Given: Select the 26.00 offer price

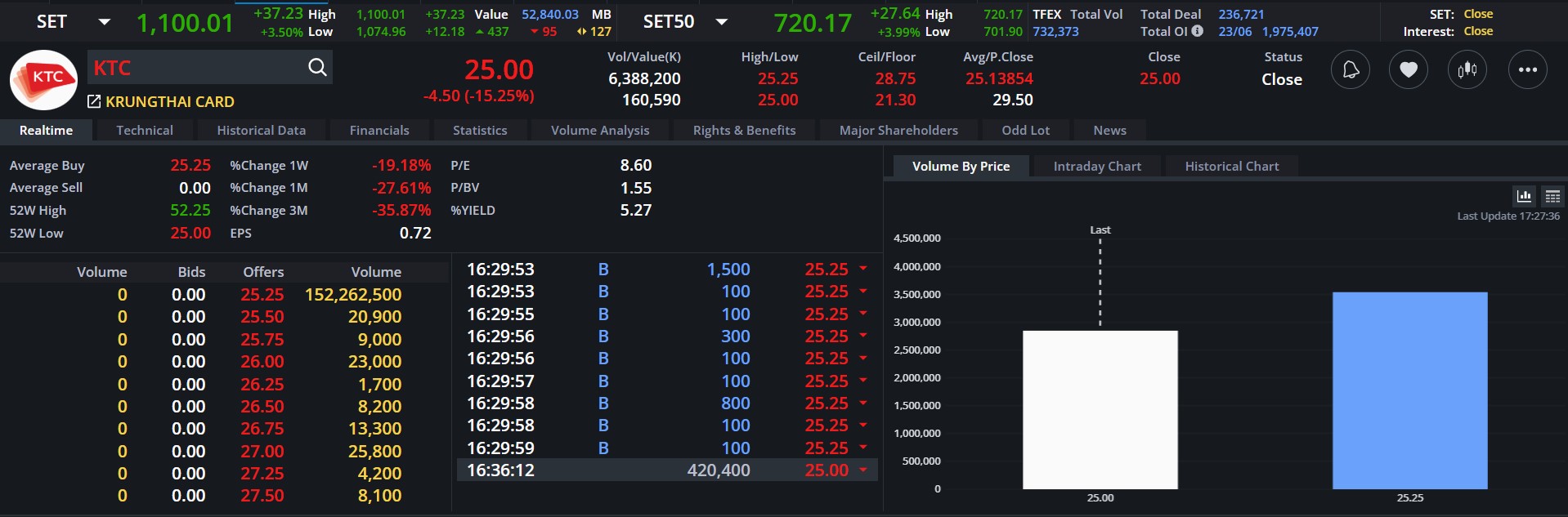Looking at the screenshot, I should click(x=262, y=362).
